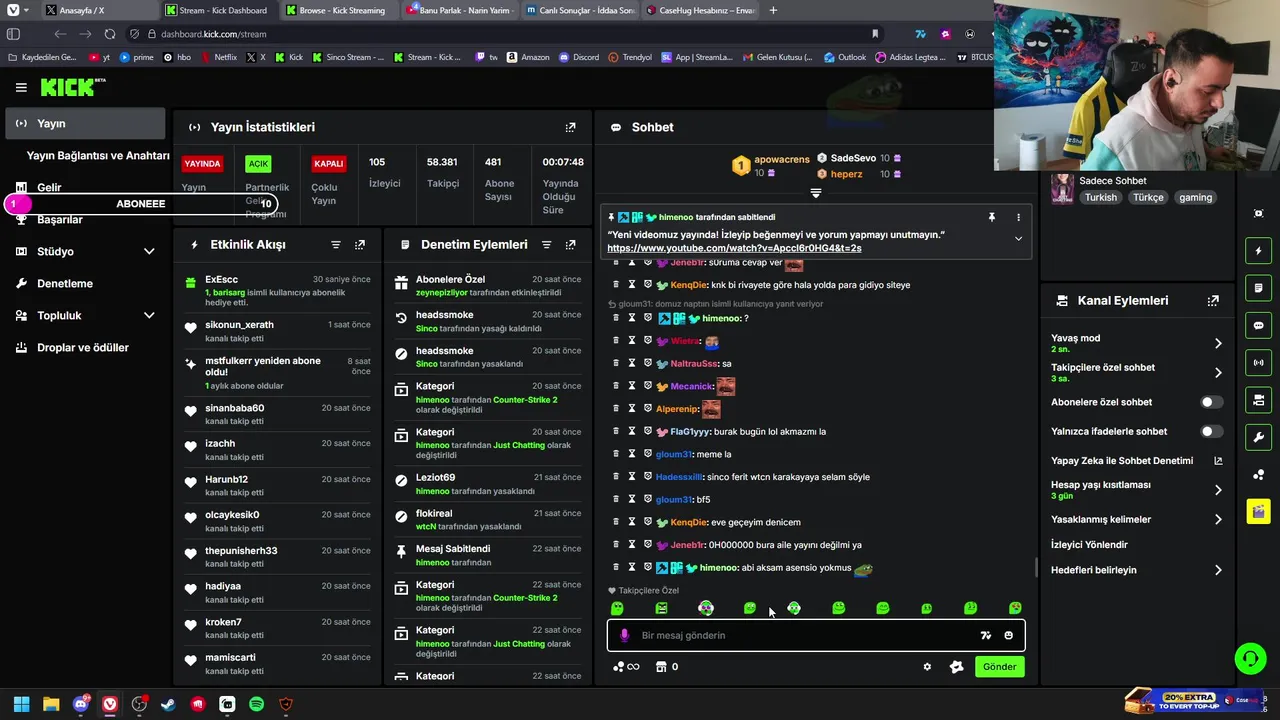Click the document icon in right sidebar

click(x=1258, y=288)
